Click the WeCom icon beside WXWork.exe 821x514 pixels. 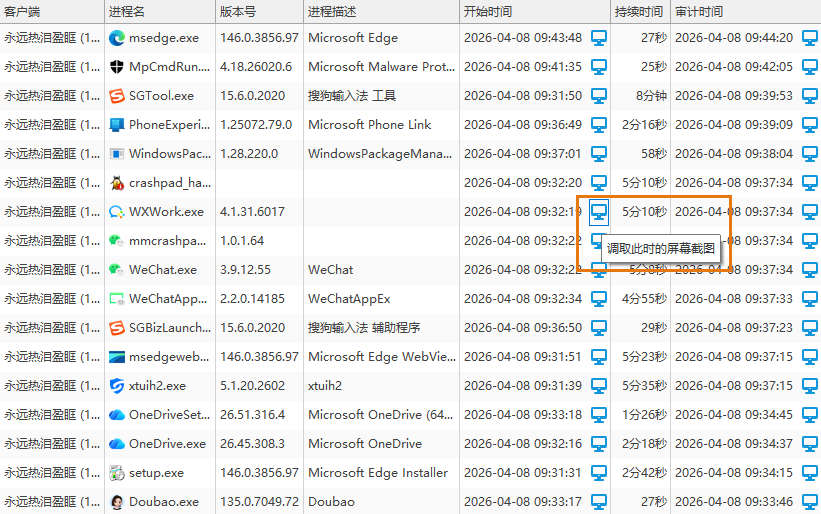(117, 212)
